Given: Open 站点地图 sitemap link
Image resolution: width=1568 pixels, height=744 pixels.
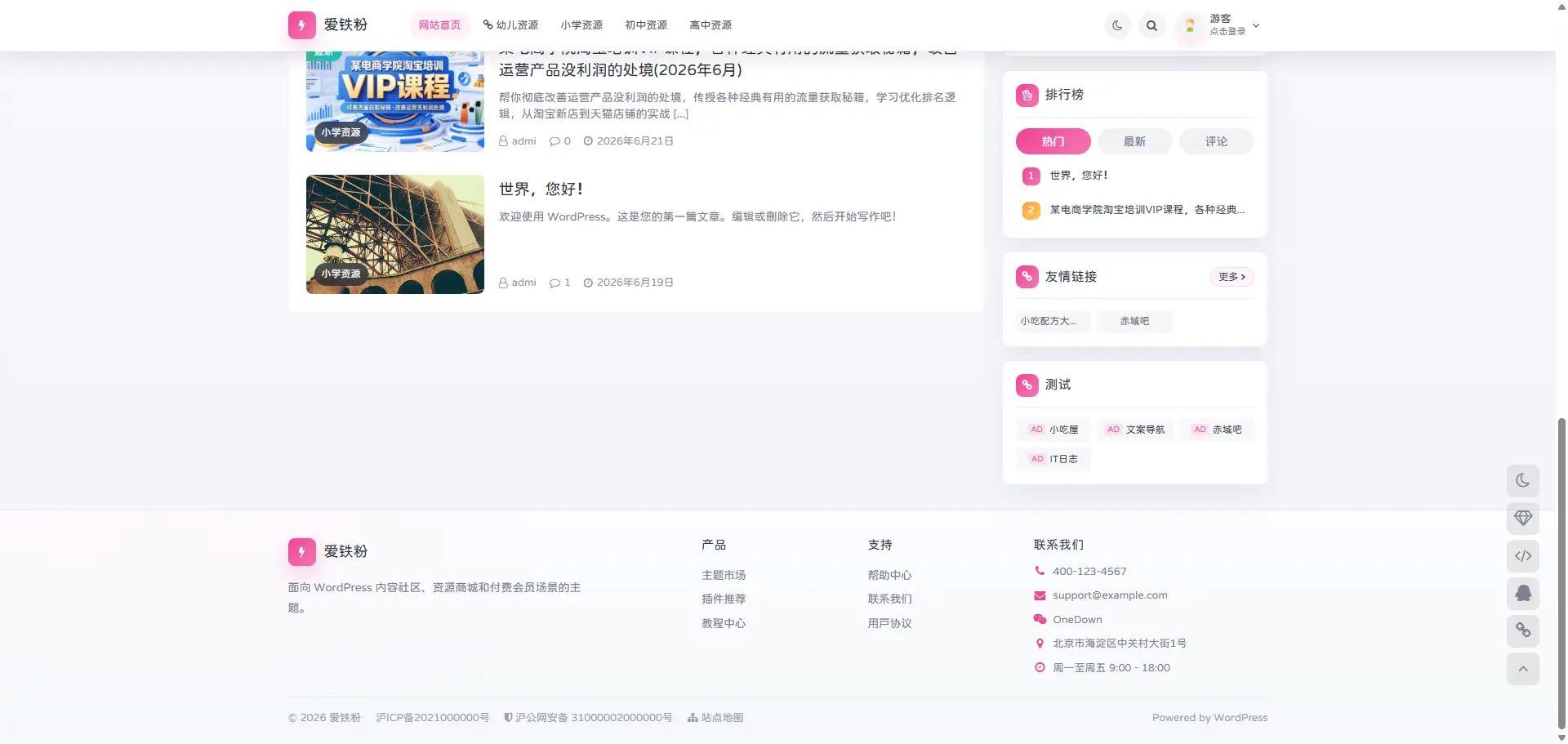Looking at the screenshot, I should [715, 718].
